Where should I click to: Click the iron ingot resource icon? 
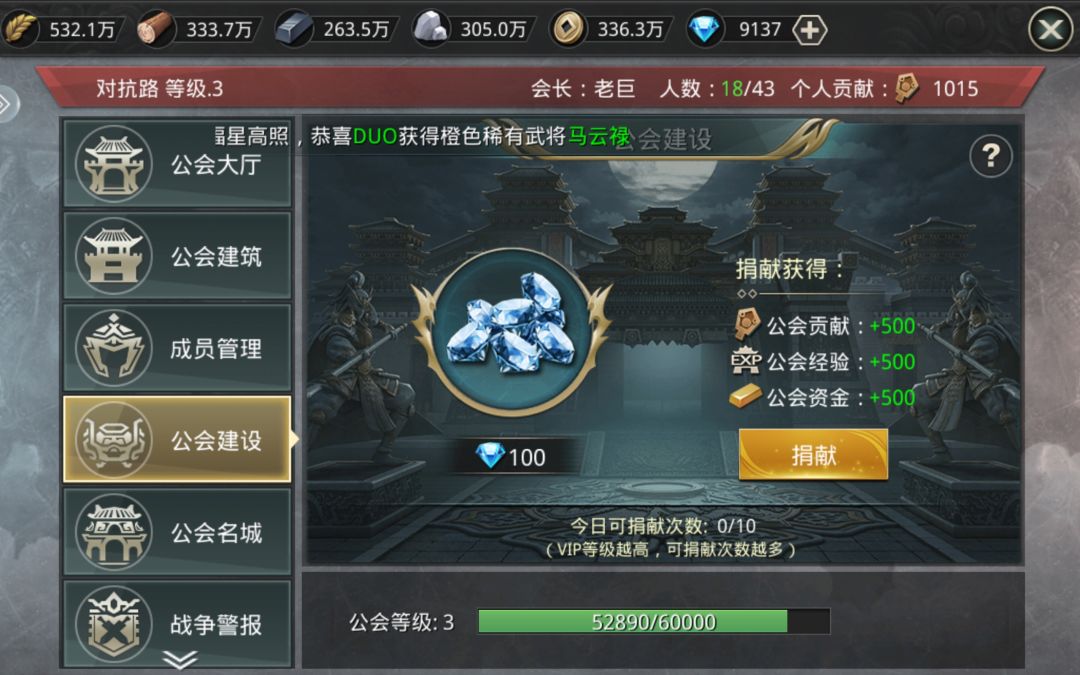point(295,30)
